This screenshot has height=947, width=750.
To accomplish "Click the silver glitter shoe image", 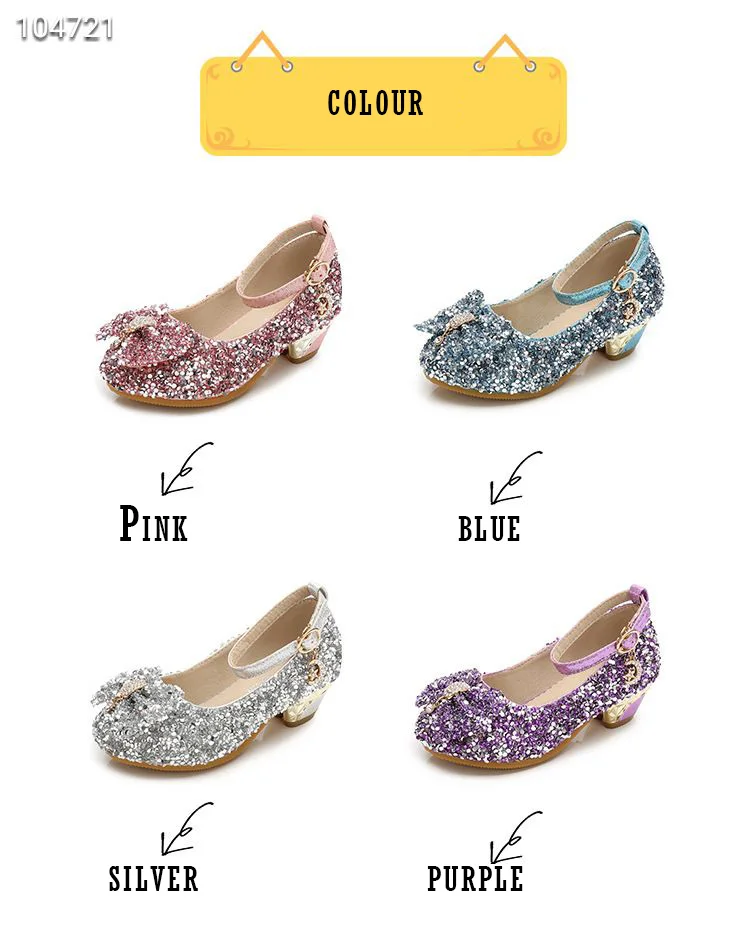I will pyautogui.click(x=217, y=678).
